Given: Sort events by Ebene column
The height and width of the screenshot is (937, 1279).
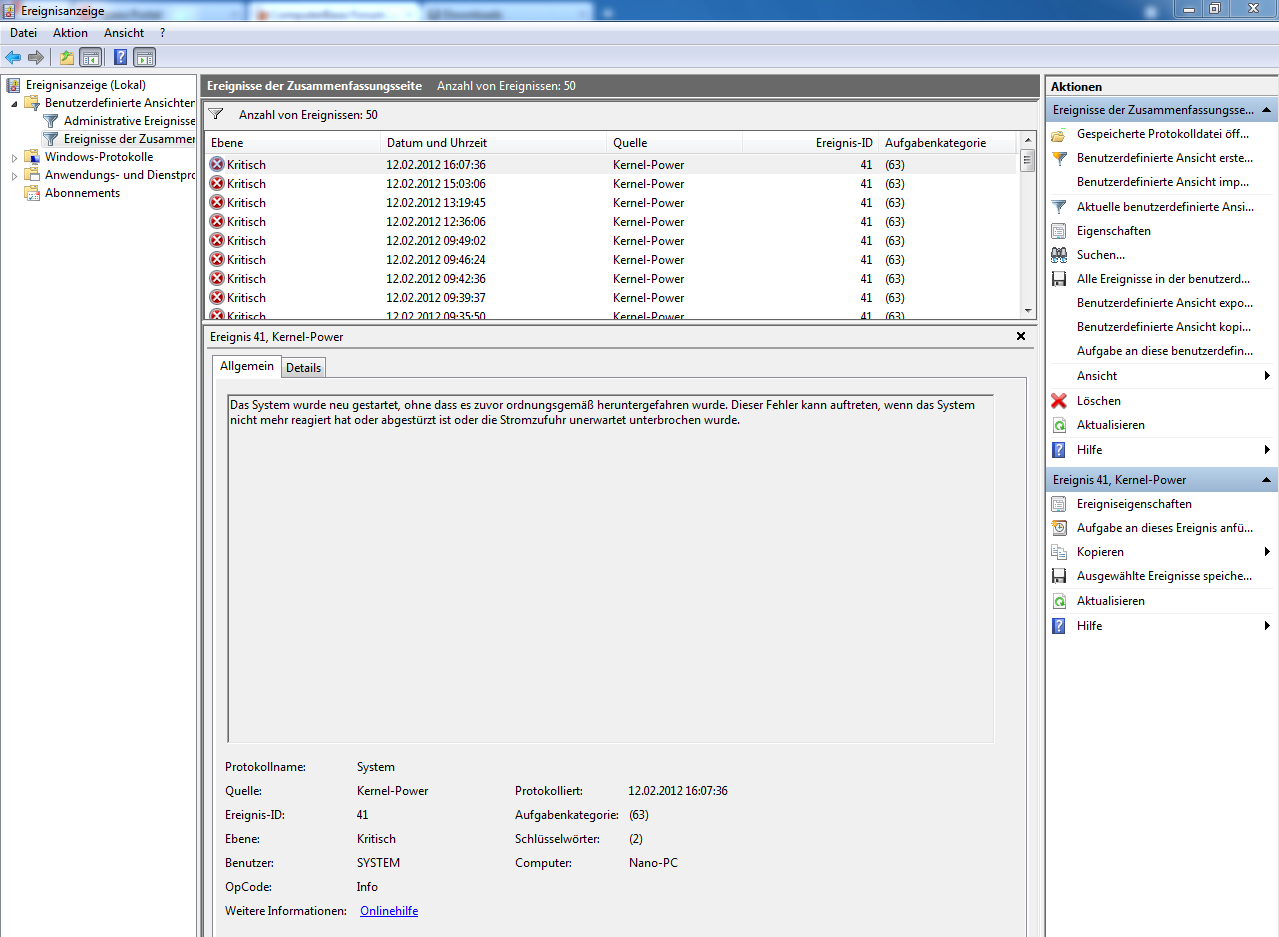Looking at the screenshot, I should coord(292,143).
